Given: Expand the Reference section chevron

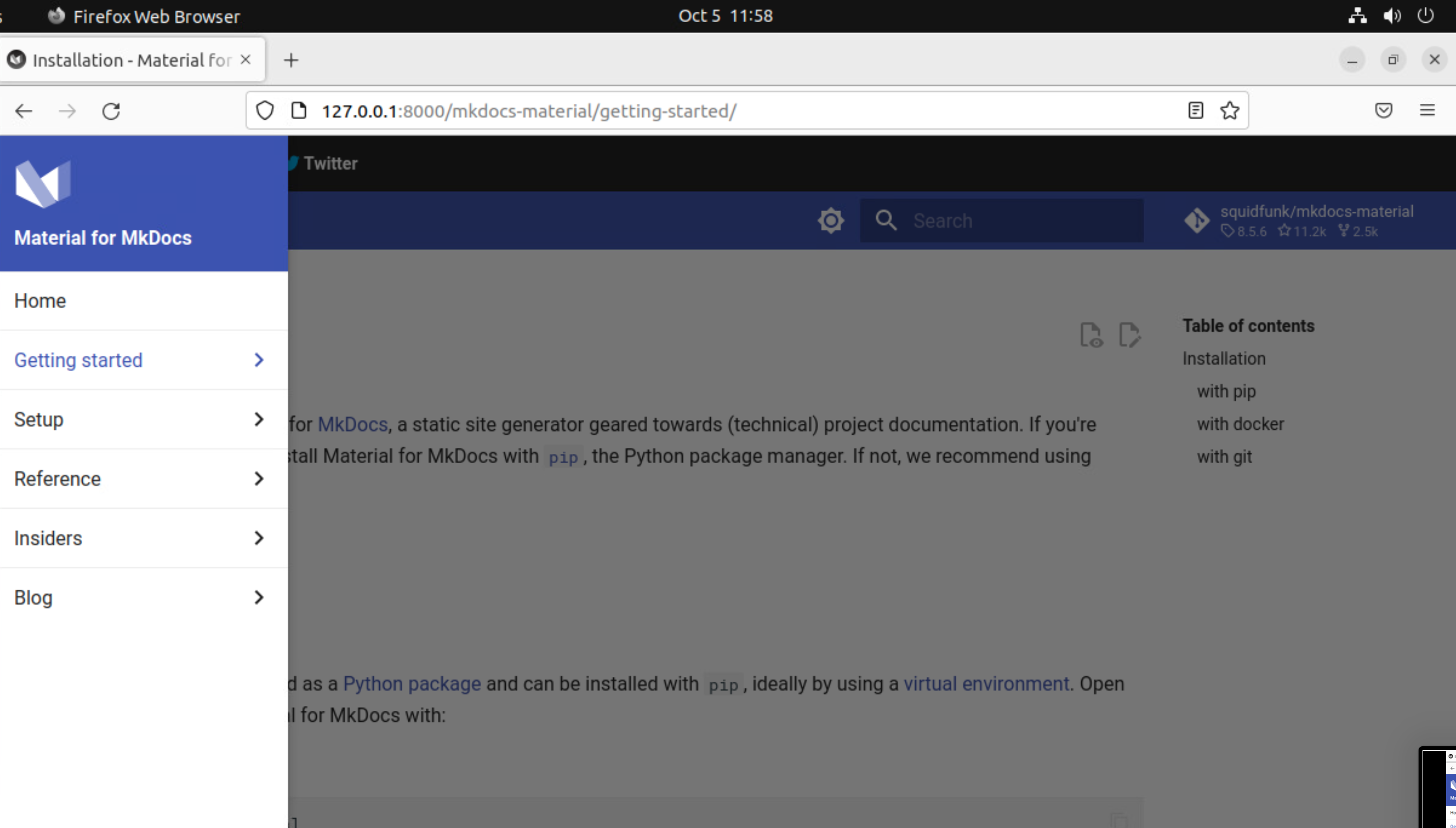Looking at the screenshot, I should 259,479.
